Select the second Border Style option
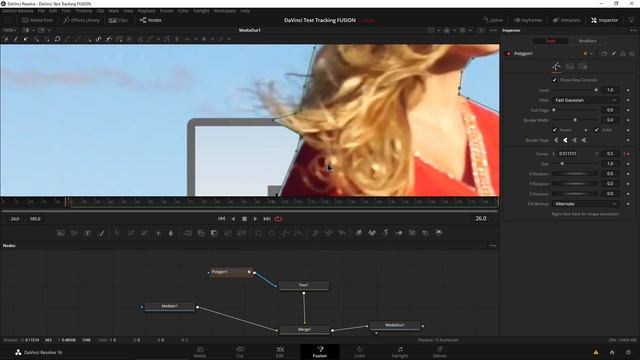This screenshot has width=640, height=360. [x=565, y=140]
